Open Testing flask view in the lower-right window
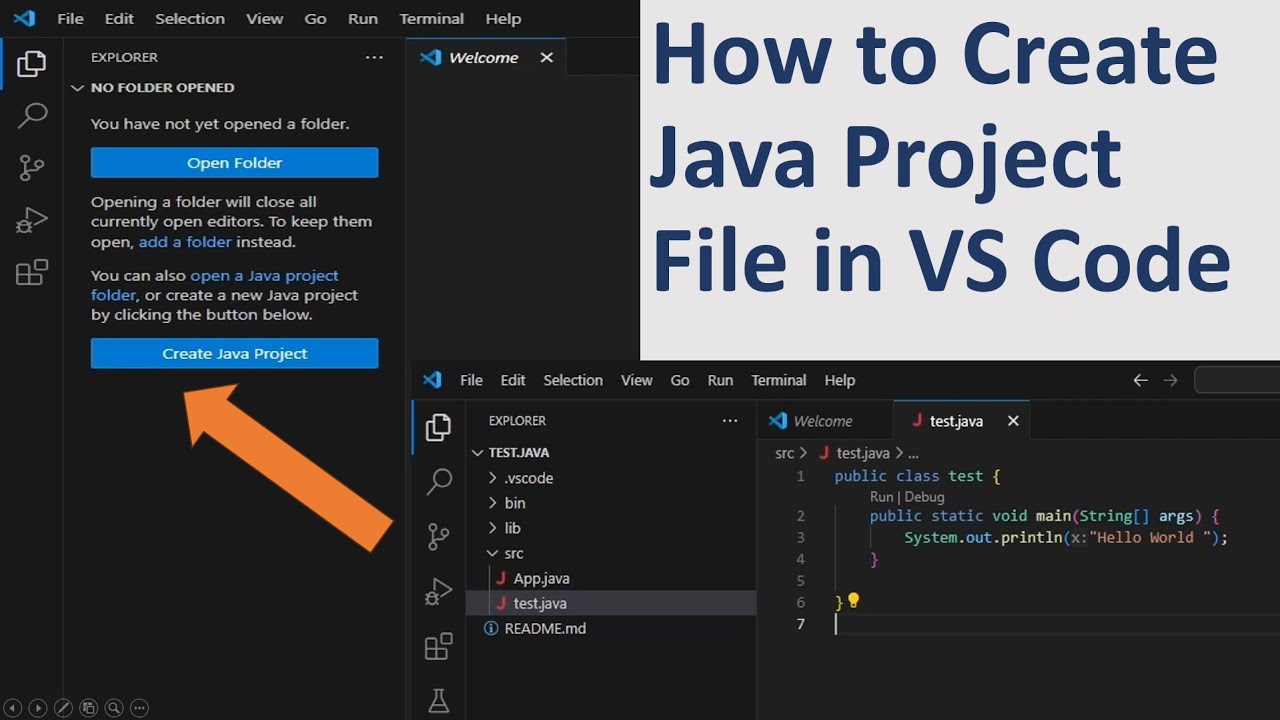 439,701
